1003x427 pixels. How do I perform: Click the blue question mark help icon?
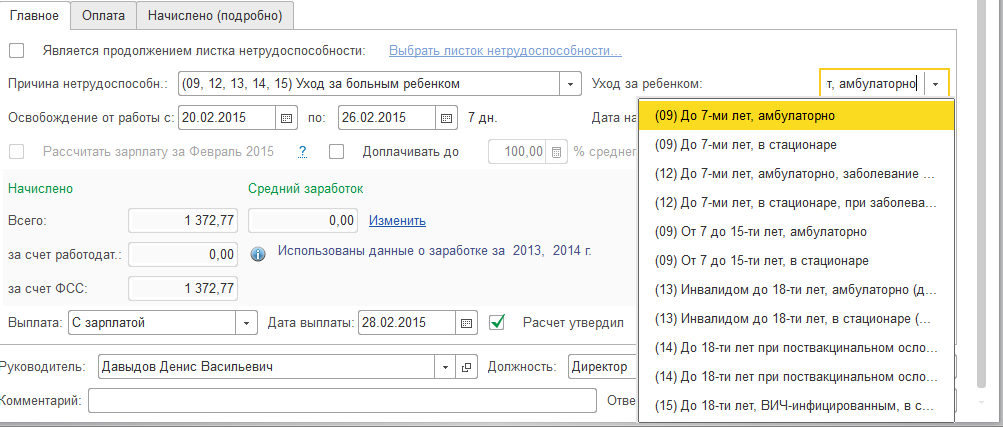(x=302, y=152)
